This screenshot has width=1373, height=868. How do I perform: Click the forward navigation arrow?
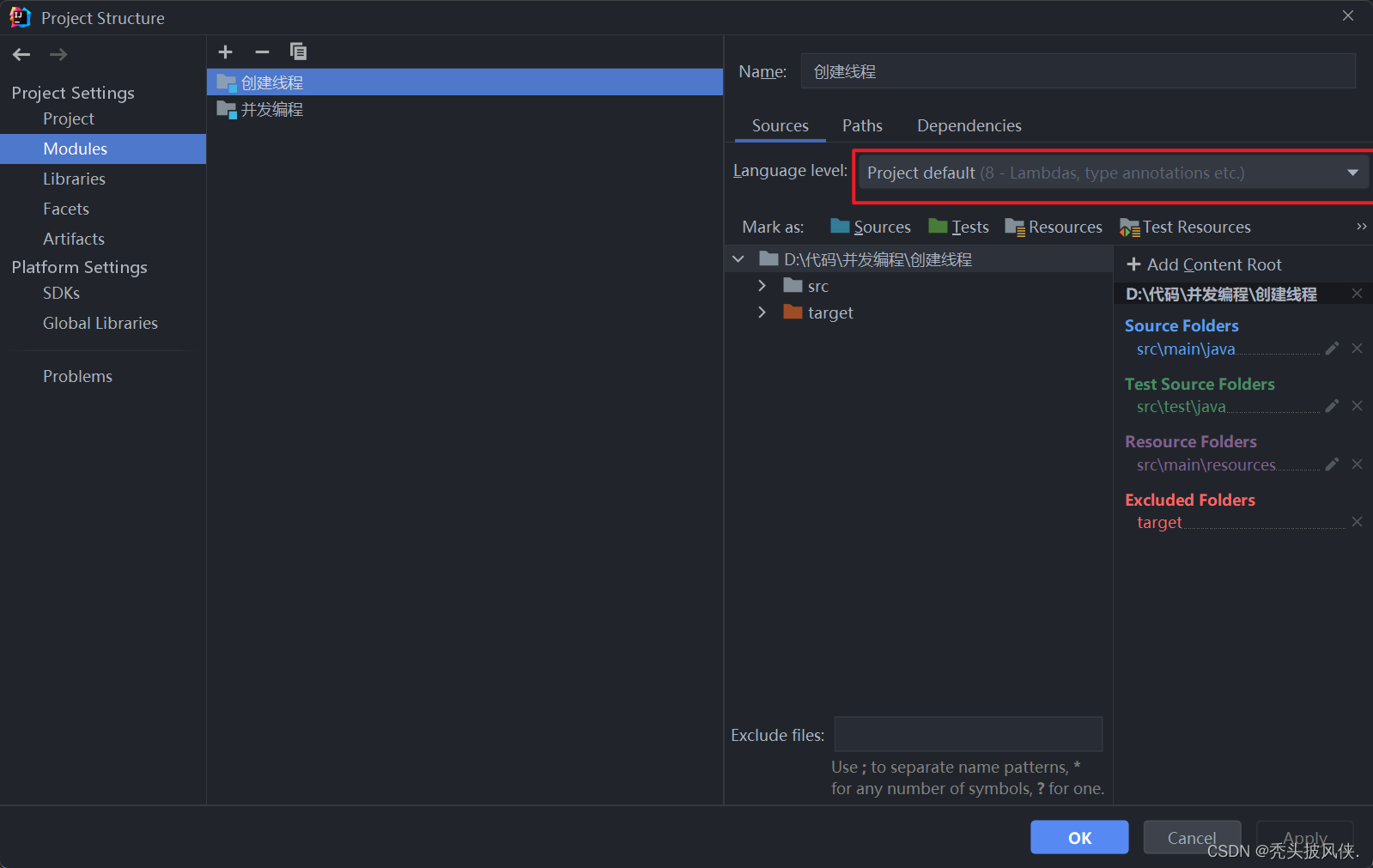58,55
